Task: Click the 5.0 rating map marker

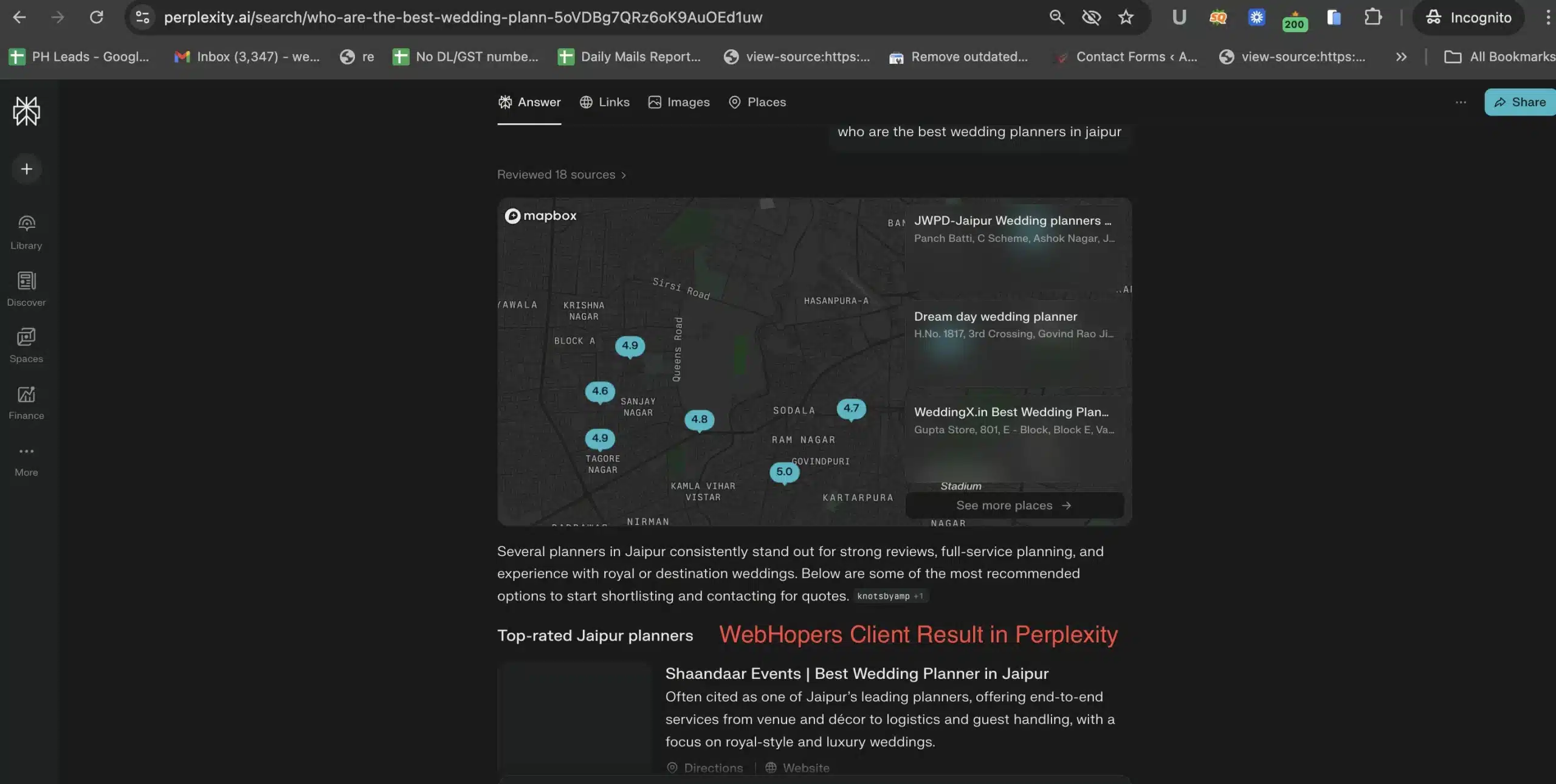Action: 783,472
